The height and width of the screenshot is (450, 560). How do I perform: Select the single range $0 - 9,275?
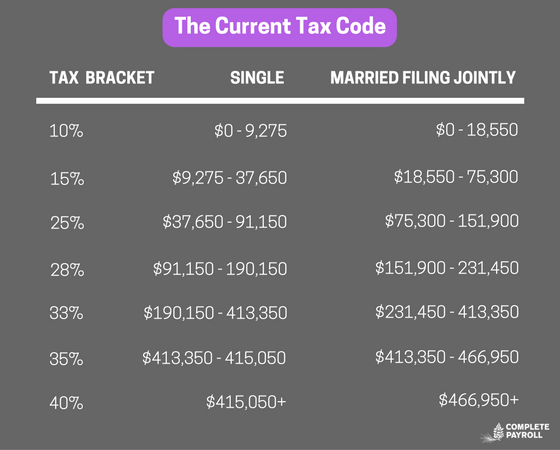[x=250, y=131]
